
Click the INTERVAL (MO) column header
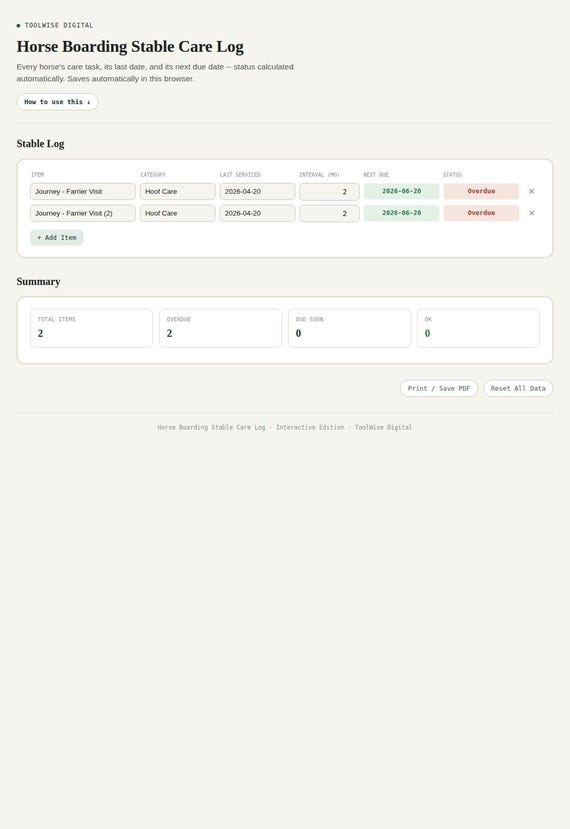(319, 174)
